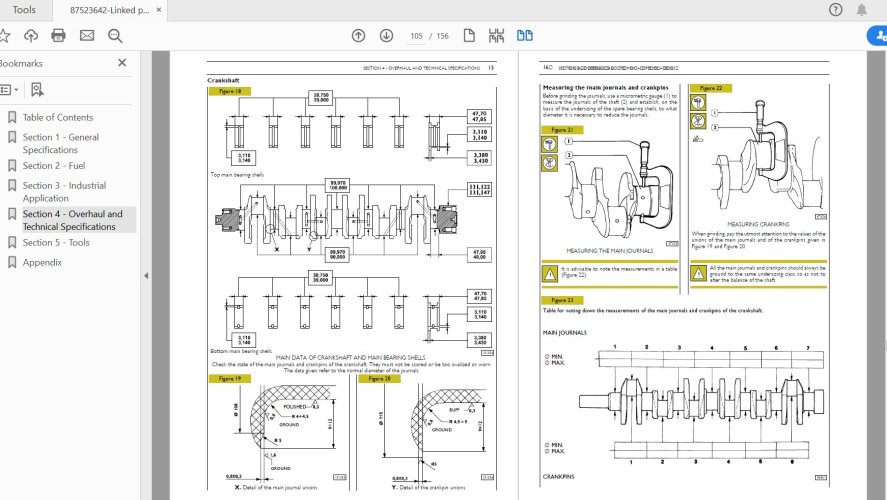Toggle the scrolling page display button
The image size is (887, 500).
[496, 36]
